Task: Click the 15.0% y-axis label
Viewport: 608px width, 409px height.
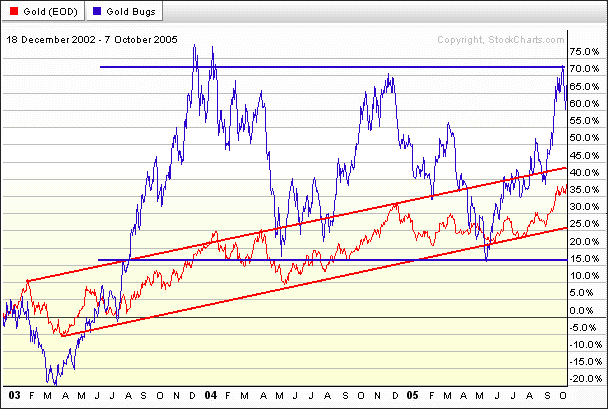Action: pyautogui.click(x=584, y=259)
